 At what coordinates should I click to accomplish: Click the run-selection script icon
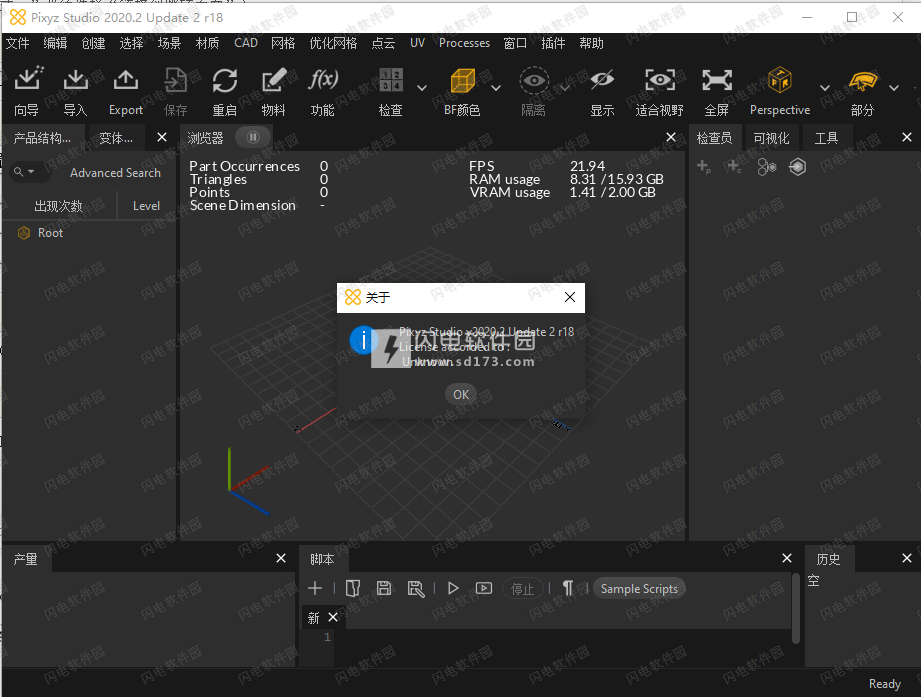[x=484, y=588]
